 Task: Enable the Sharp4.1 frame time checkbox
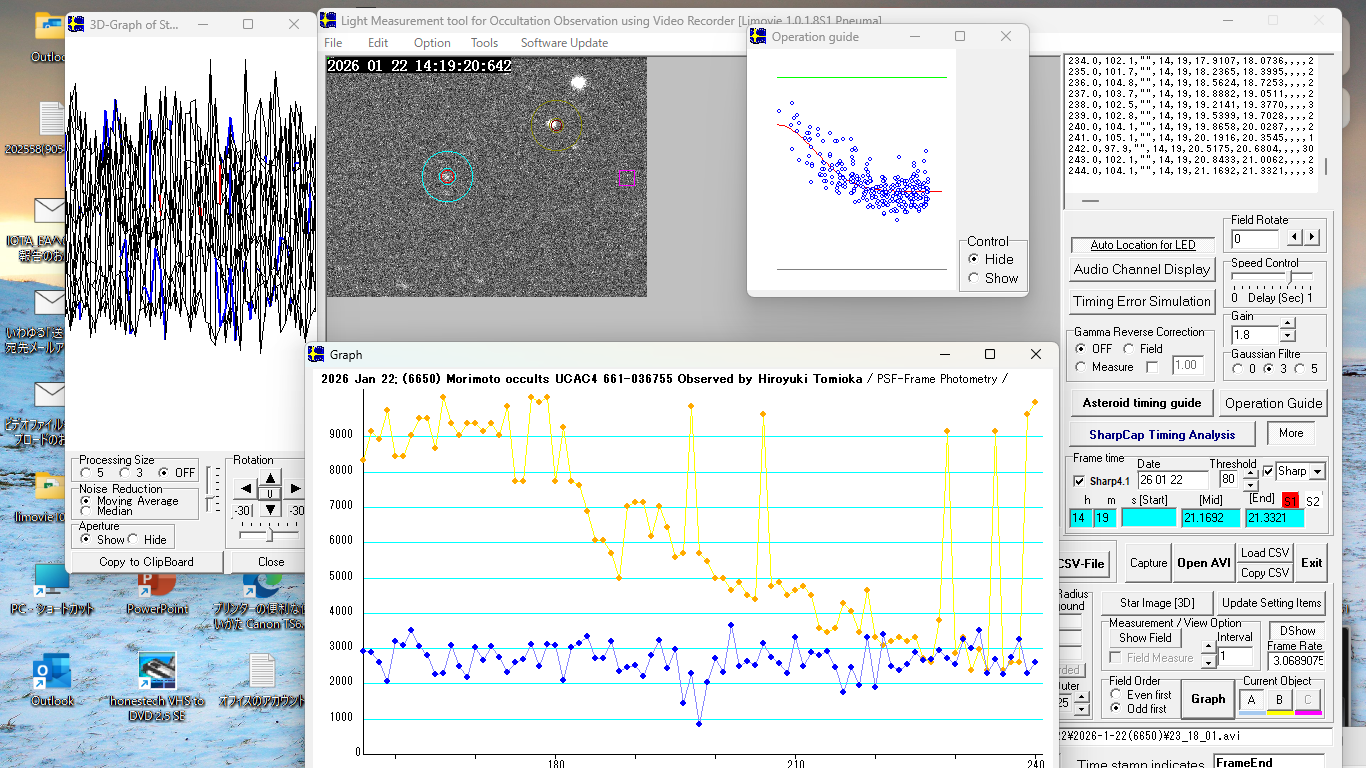pos(1079,481)
